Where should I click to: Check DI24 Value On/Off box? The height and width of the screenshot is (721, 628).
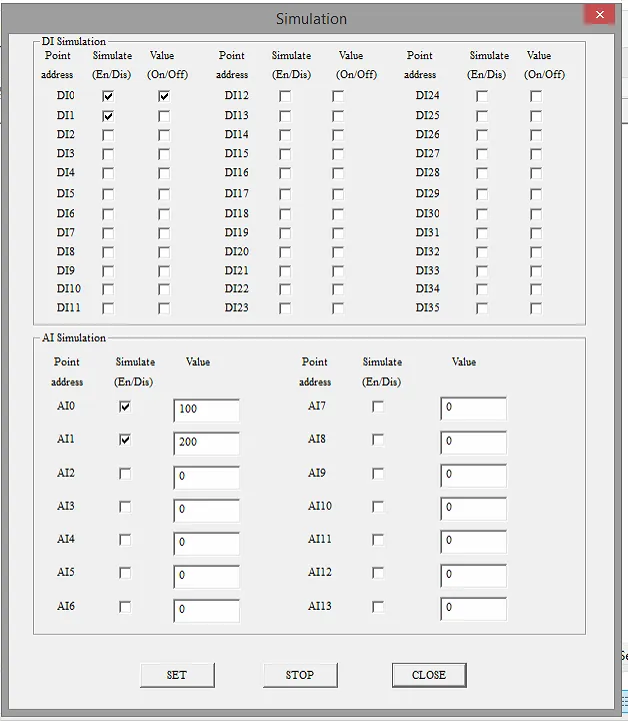click(x=536, y=96)
